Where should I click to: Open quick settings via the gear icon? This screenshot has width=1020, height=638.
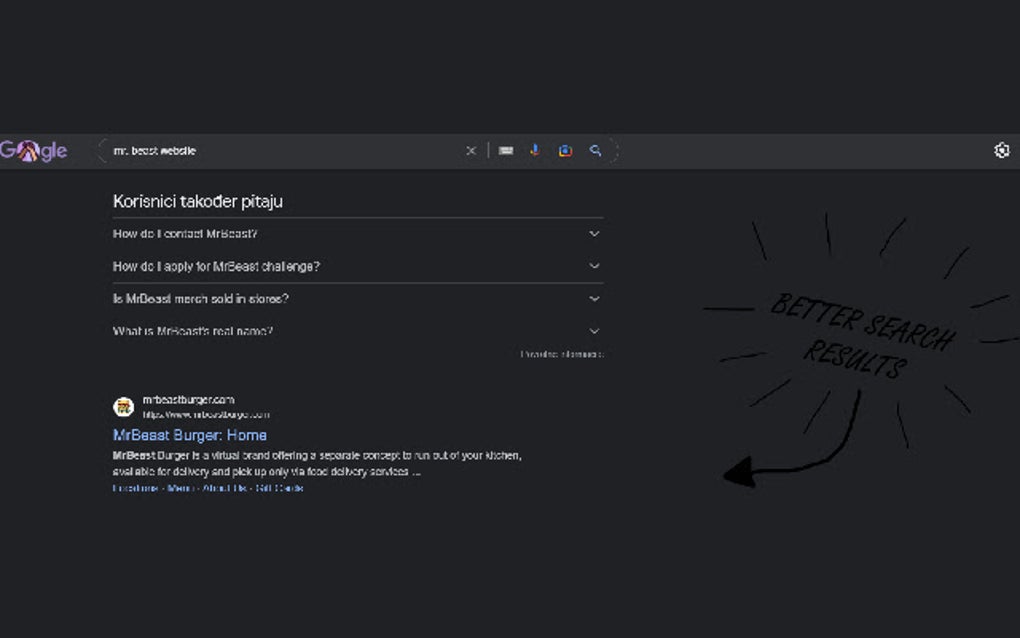[1002, 150]
